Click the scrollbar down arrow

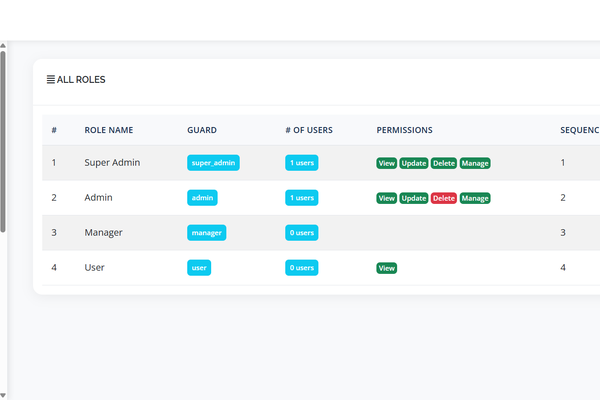click(3, 394)
